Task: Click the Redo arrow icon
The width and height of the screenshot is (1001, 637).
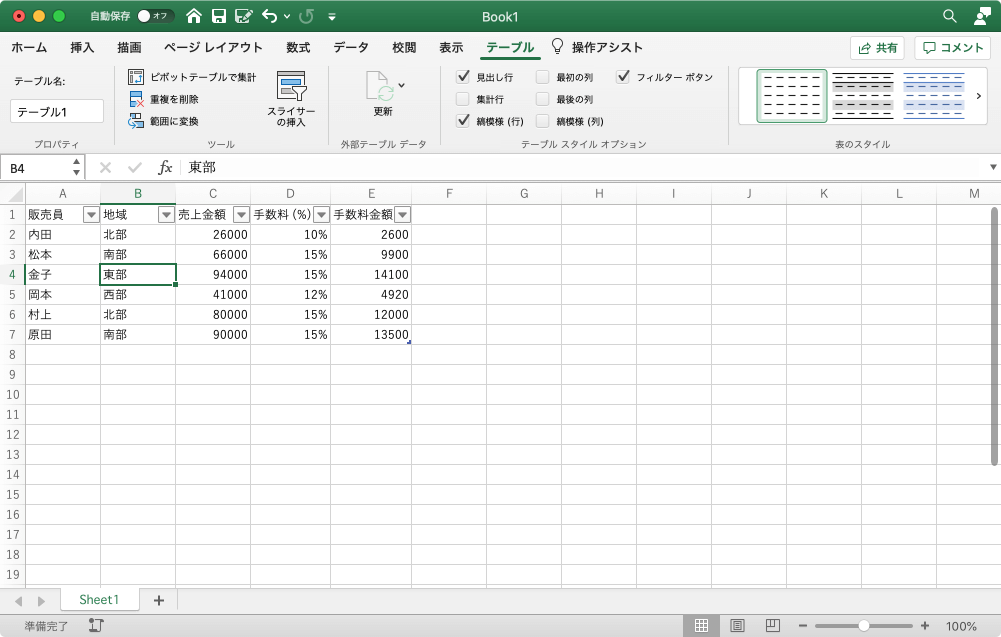Action: [307, 16]
